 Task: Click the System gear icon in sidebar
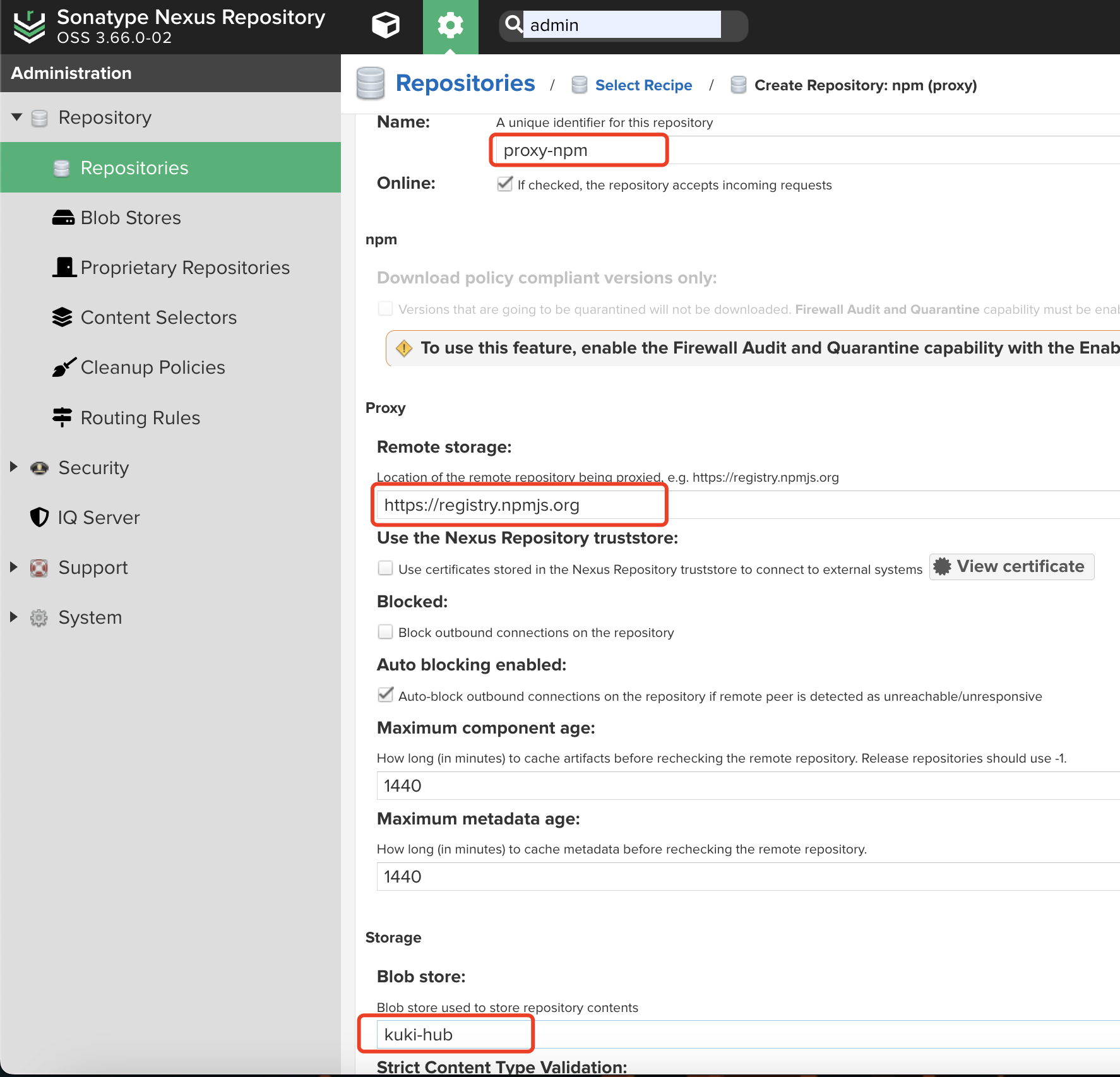(x=39, y=617)
